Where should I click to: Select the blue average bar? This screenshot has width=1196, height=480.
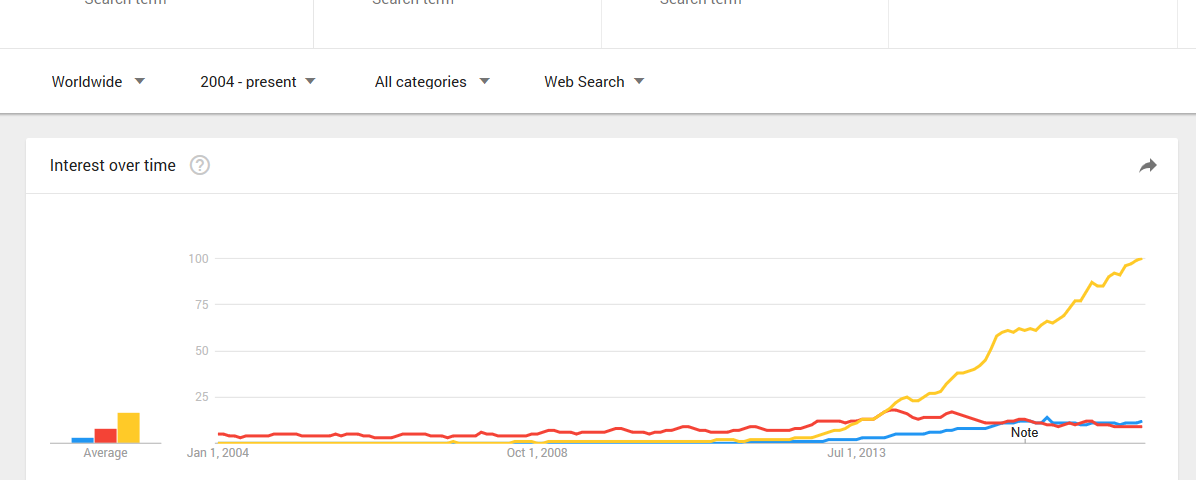pyautogui.click(x=82, y=440)
